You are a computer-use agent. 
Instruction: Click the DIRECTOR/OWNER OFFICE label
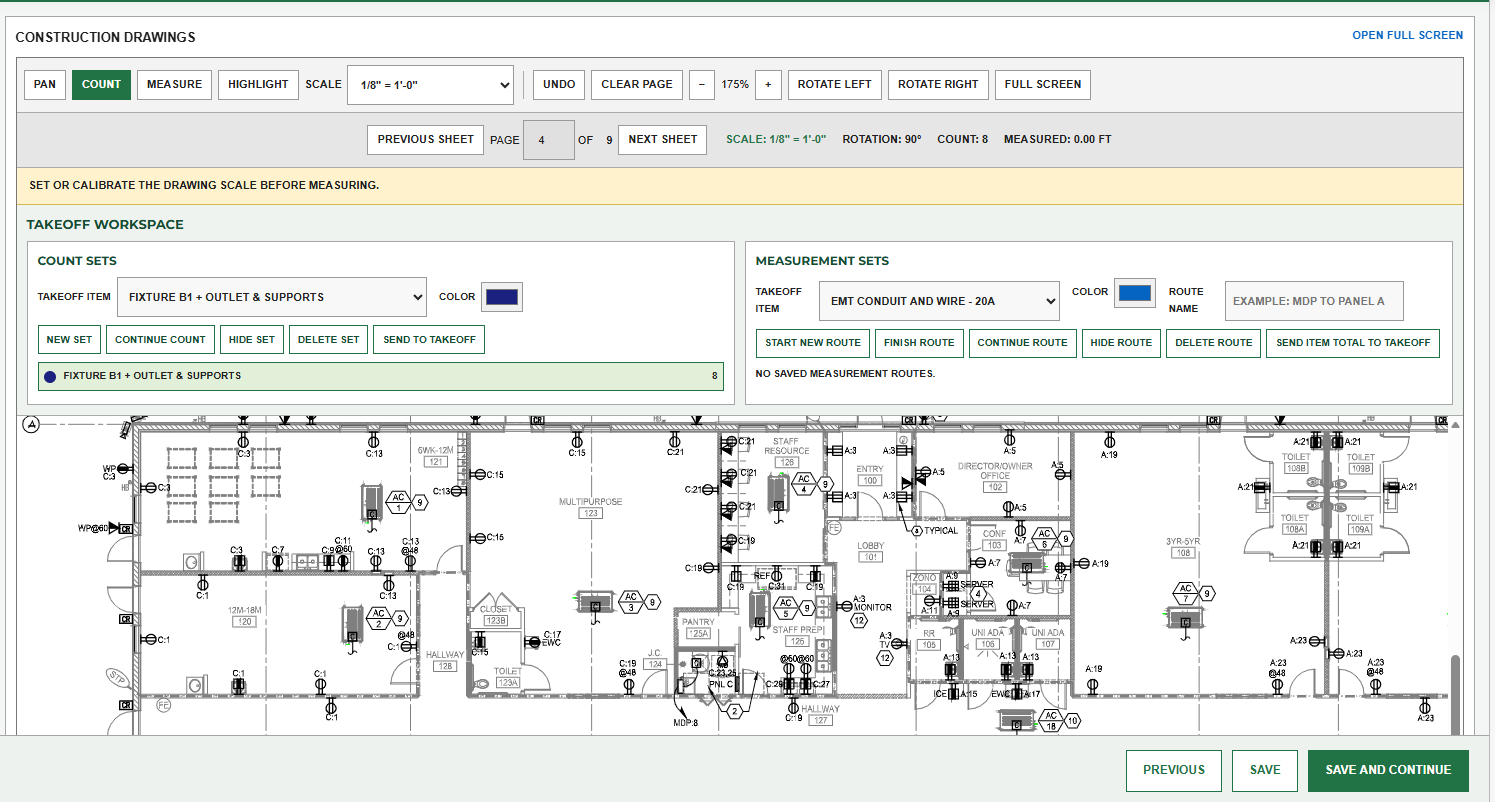click(x=995, y=470)
